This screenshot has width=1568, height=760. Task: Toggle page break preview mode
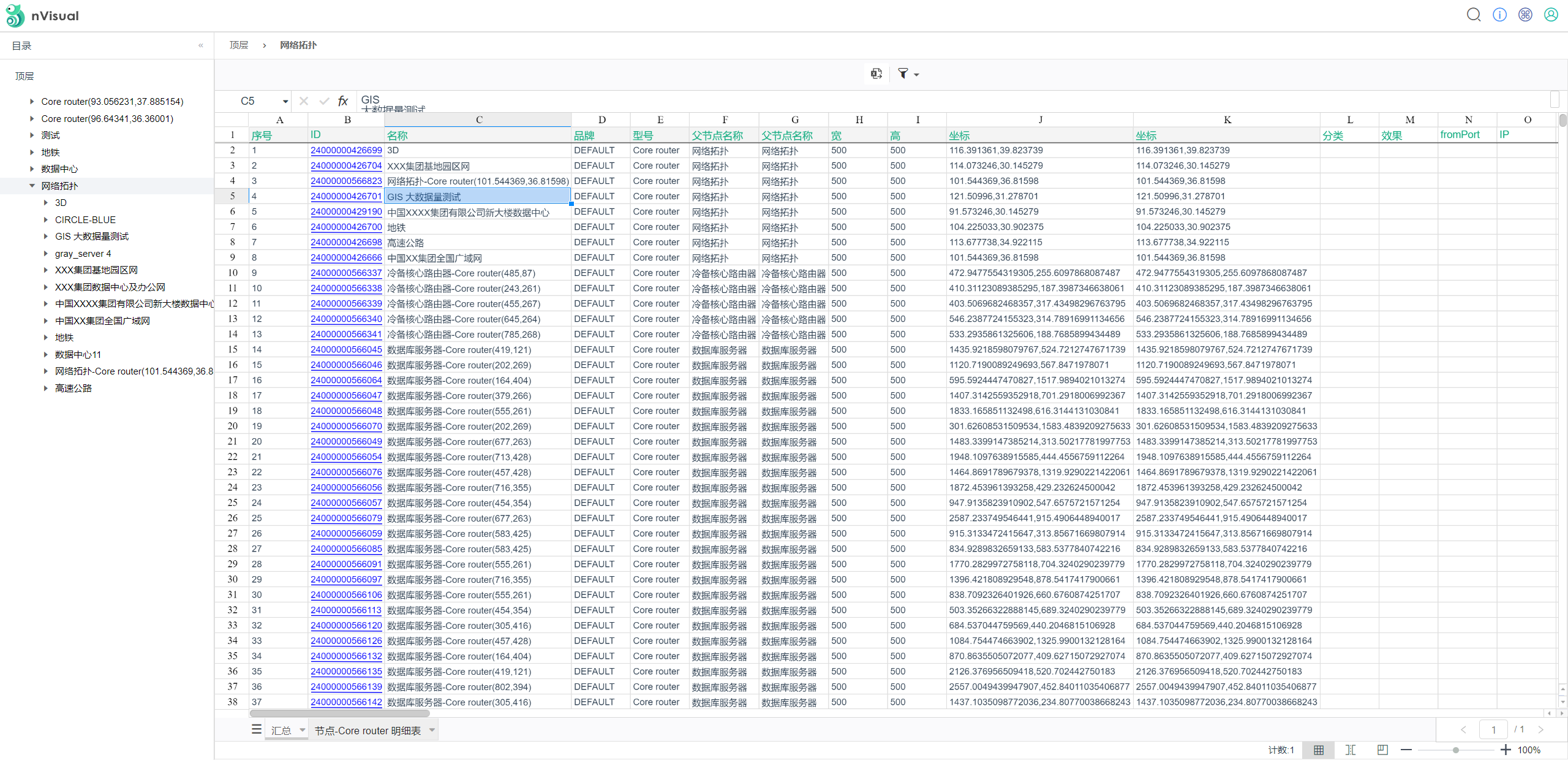(1351, 750)
